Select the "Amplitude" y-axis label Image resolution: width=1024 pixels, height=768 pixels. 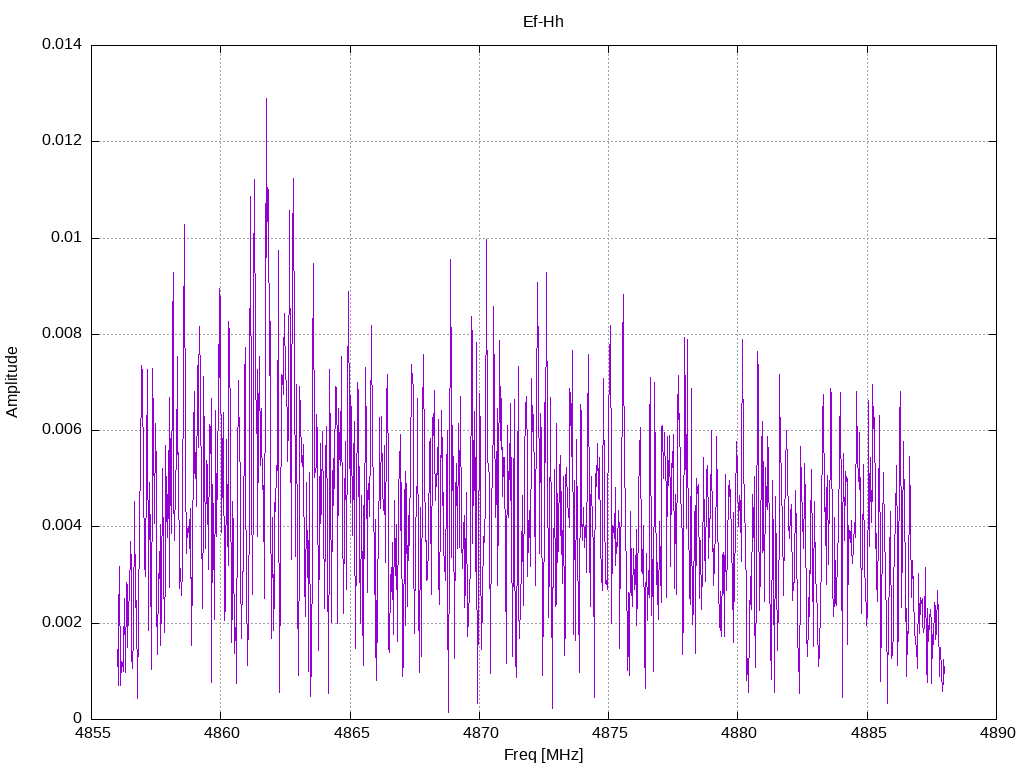(x=12, y=382)
